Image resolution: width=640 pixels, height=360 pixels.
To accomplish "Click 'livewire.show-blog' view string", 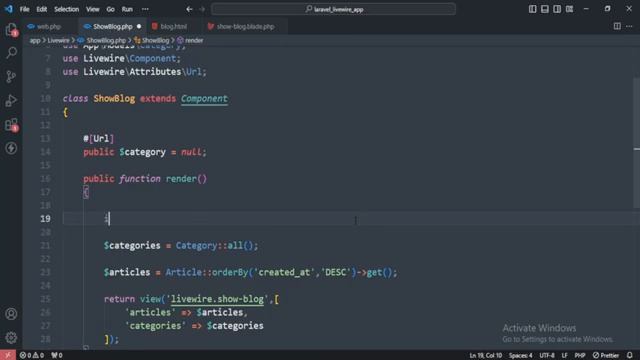I will [217, 299].
